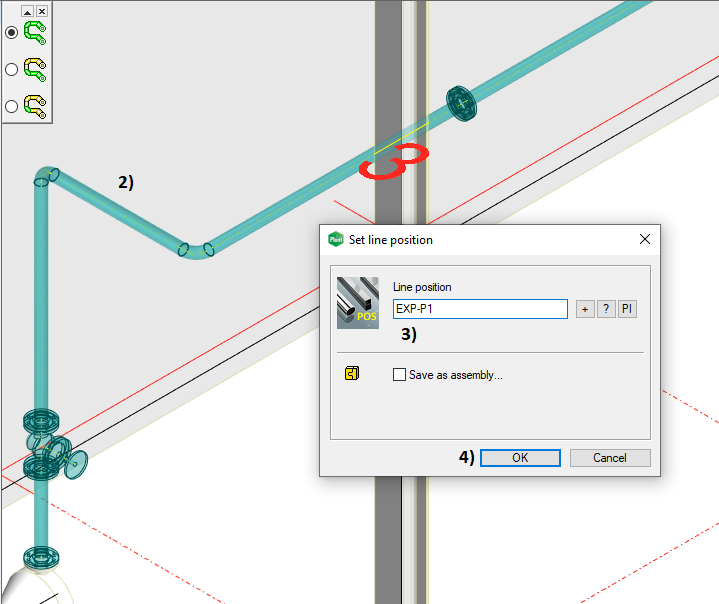This screenshot has height=604, width=719.
Task: Close the Set line position dialog window
Action: [x=645, y=239]
